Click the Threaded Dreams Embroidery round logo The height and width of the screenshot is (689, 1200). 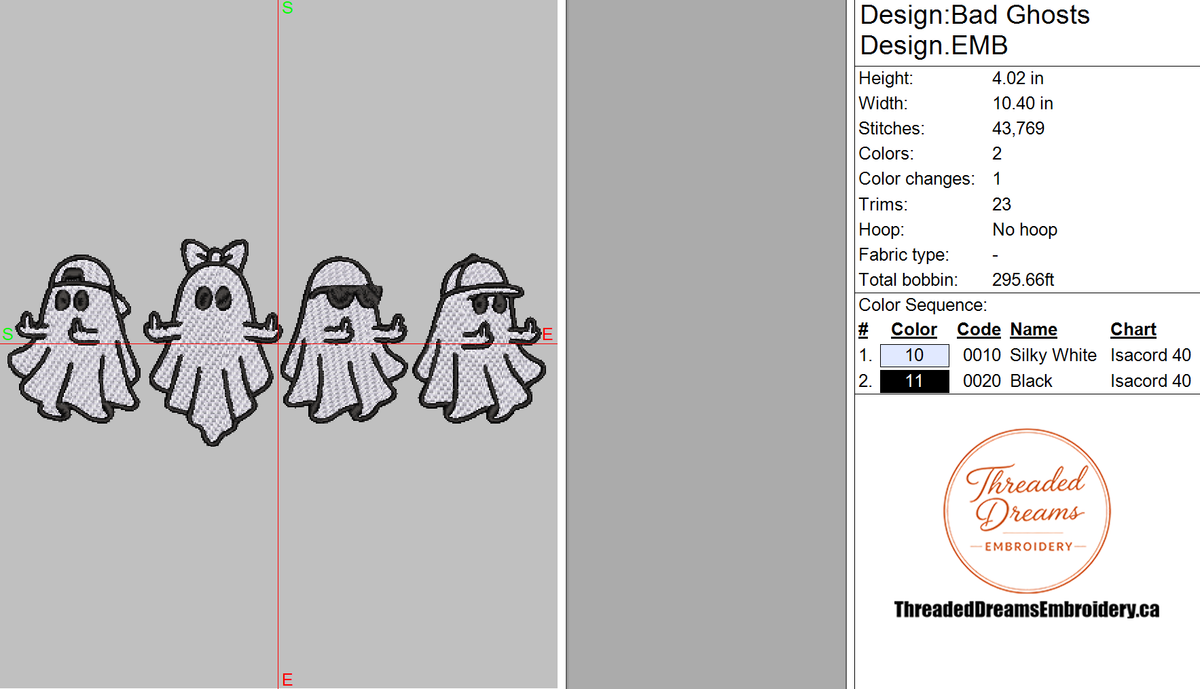tap(1027, 511)
